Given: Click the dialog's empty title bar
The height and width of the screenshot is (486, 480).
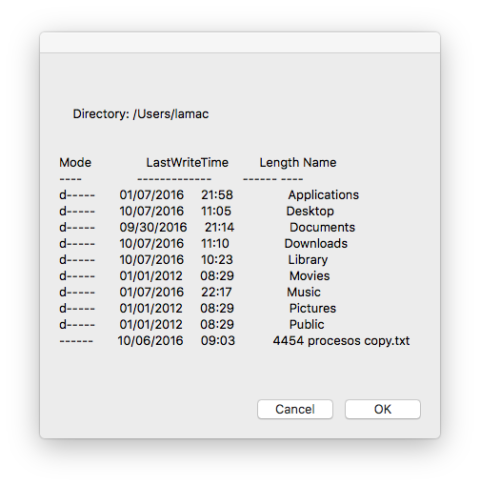Looking at the screenshot, I should [240, 42].
